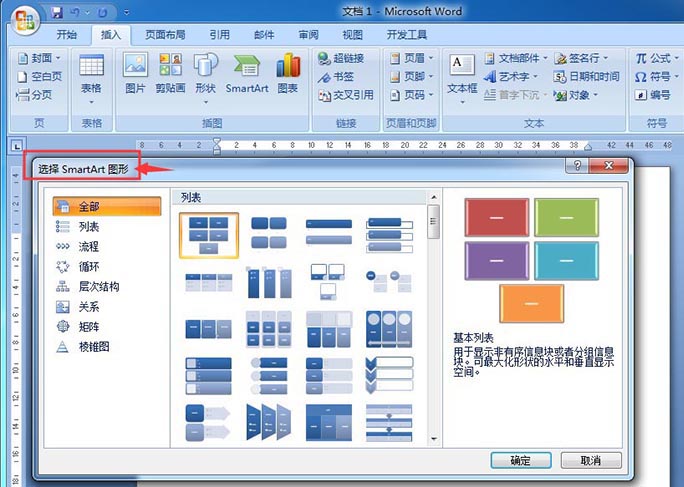Choose the trapezoid list layout thumbnail
The image size is (684, 487).
pos(269,422)
